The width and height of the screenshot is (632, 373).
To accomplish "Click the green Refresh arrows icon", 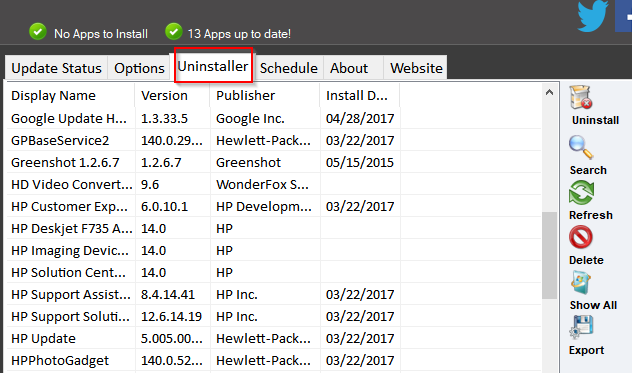I will tap(581, 193).
